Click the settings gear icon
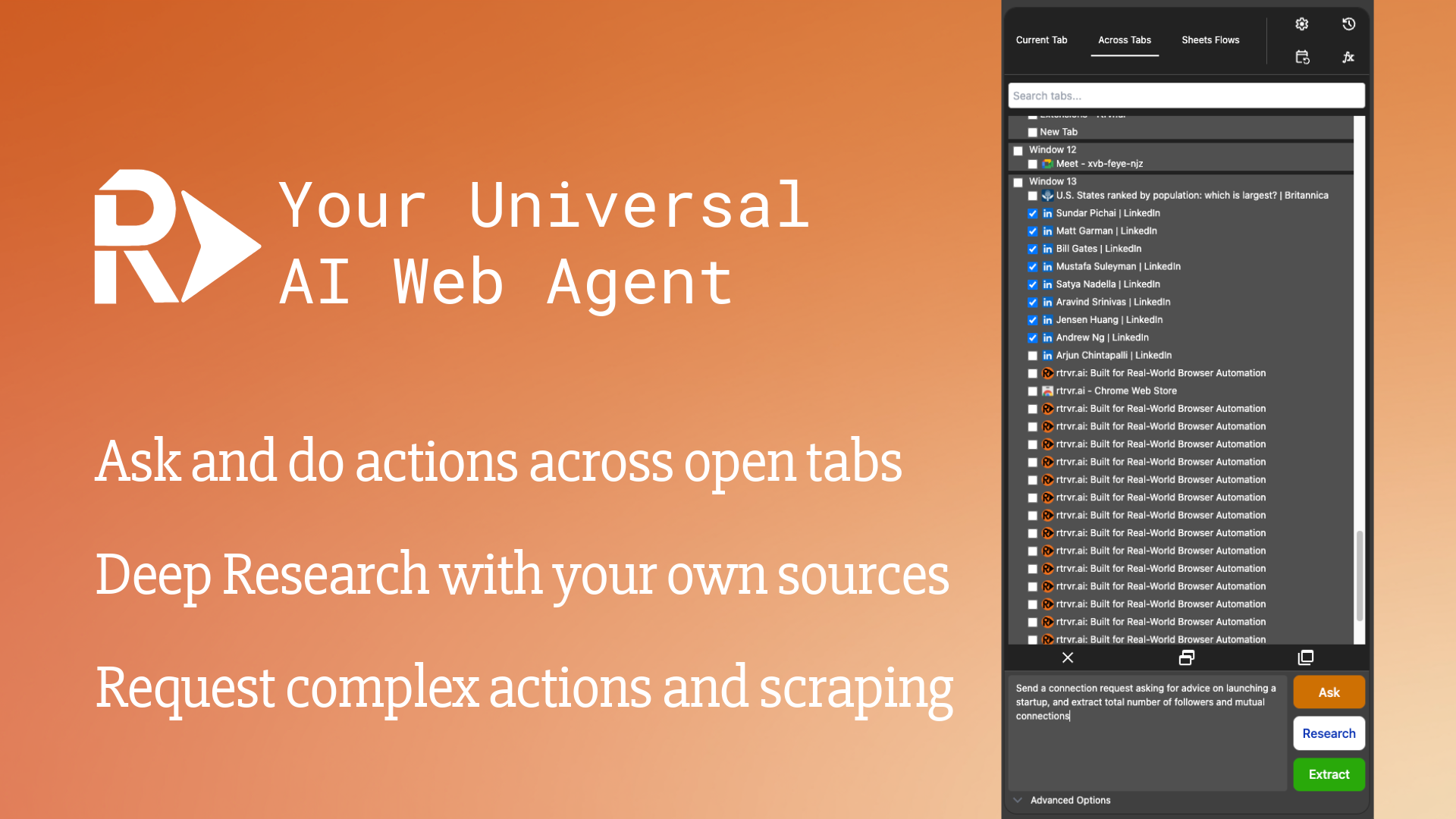This screenshot has height=819, width=1456. (1302, 24)
